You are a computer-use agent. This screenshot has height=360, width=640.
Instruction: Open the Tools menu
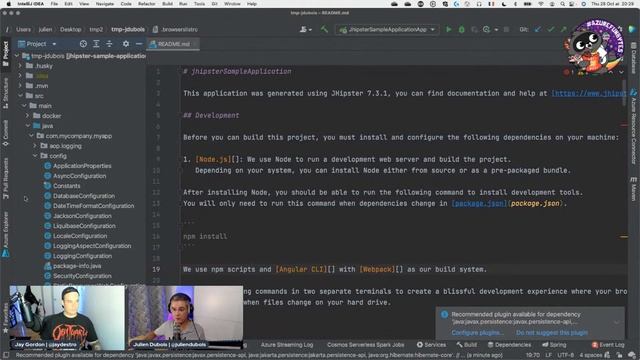pos(199,4)
